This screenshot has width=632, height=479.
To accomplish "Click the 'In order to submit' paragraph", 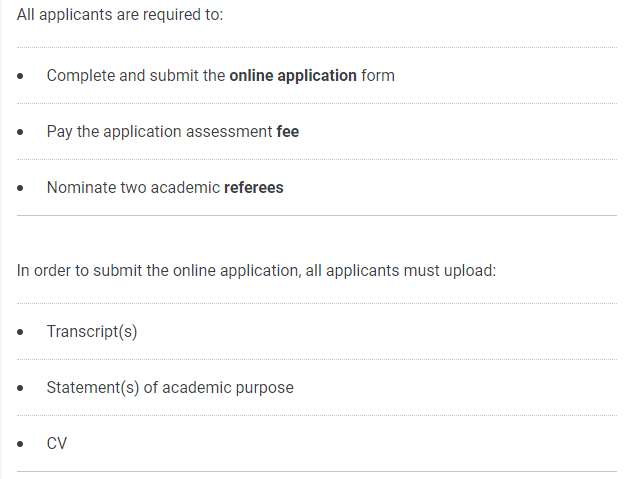I will coord(256,271).
